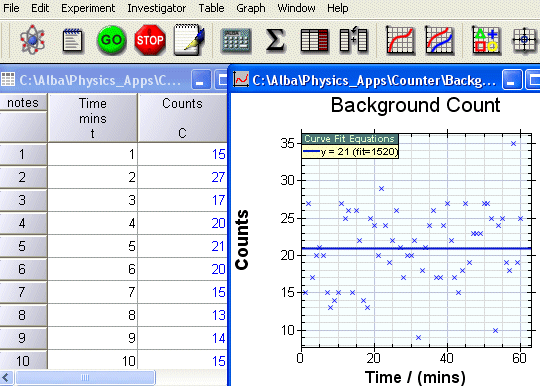Click the graph window's title bar chart icon
Image resolution: width=540 pixels, height=386 pixels.
[x=241, y=79]
